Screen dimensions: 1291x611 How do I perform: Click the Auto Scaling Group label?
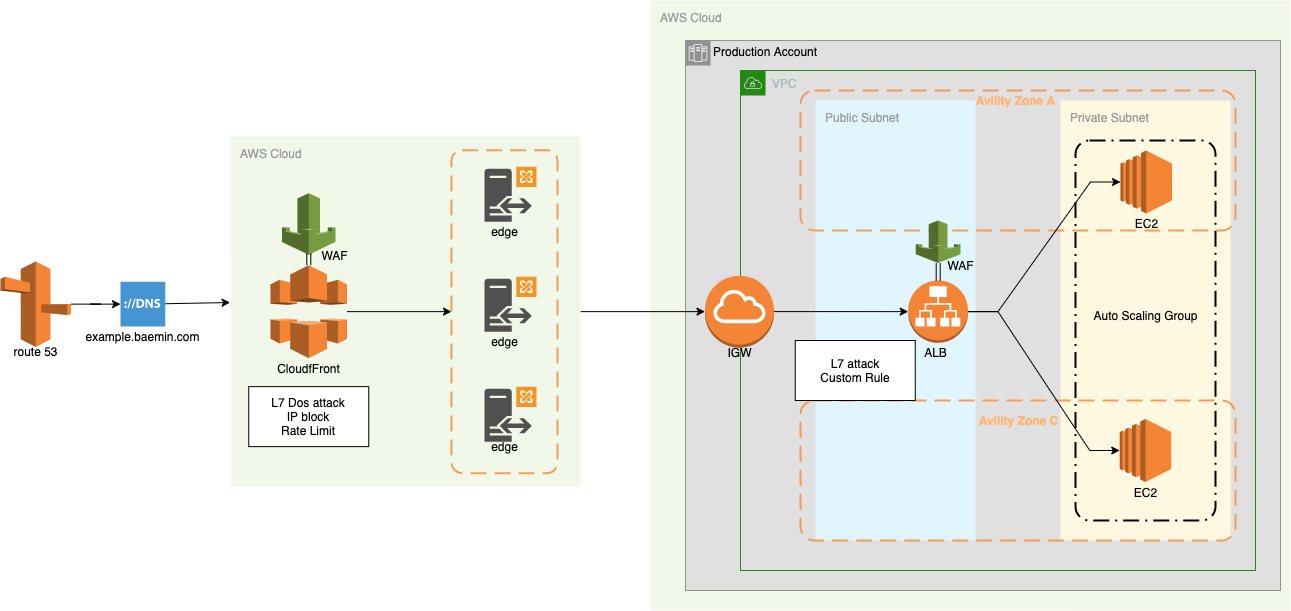(1145, 316)
